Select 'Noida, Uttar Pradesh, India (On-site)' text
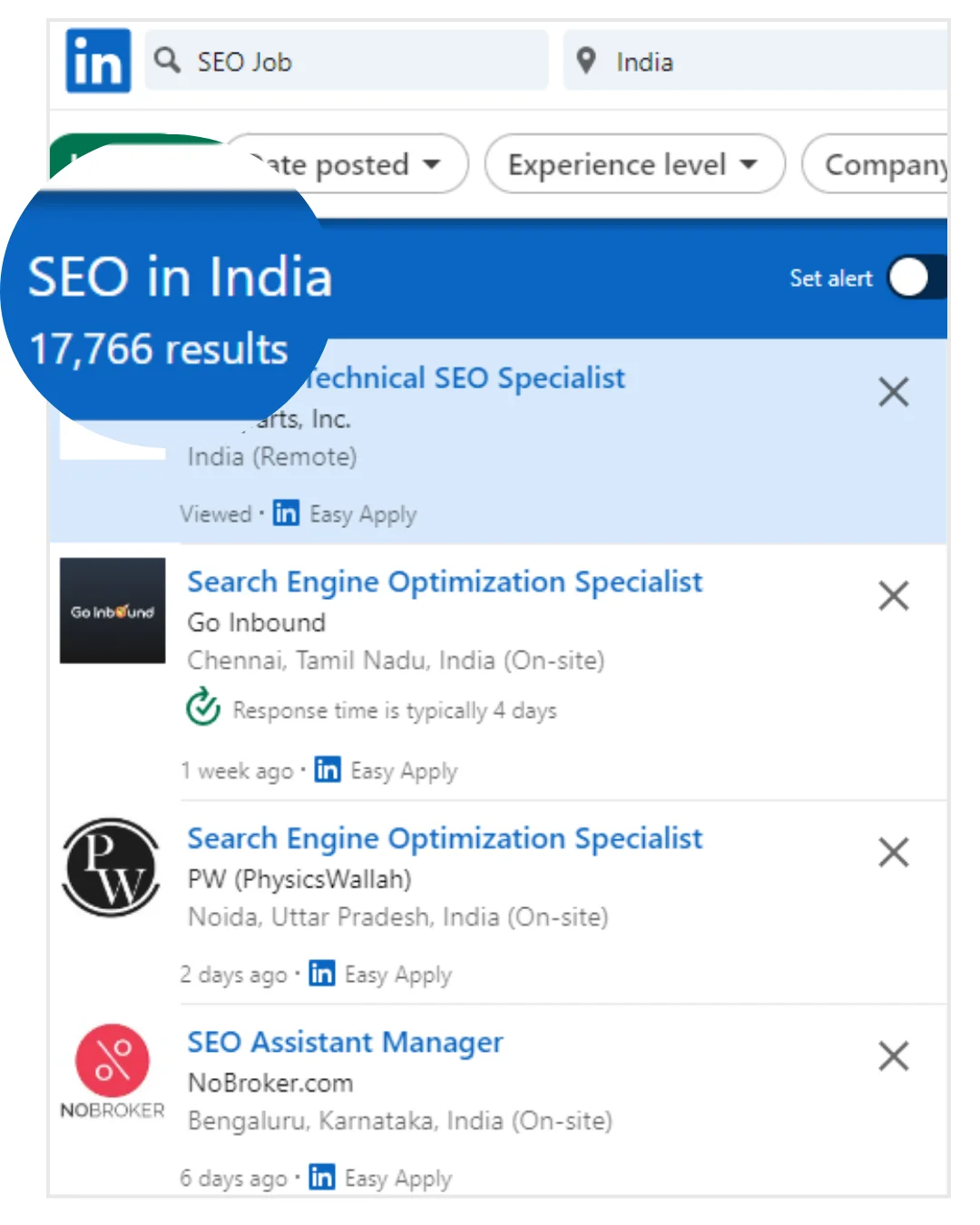980x1225 pixels. click(x=397, y=916)
